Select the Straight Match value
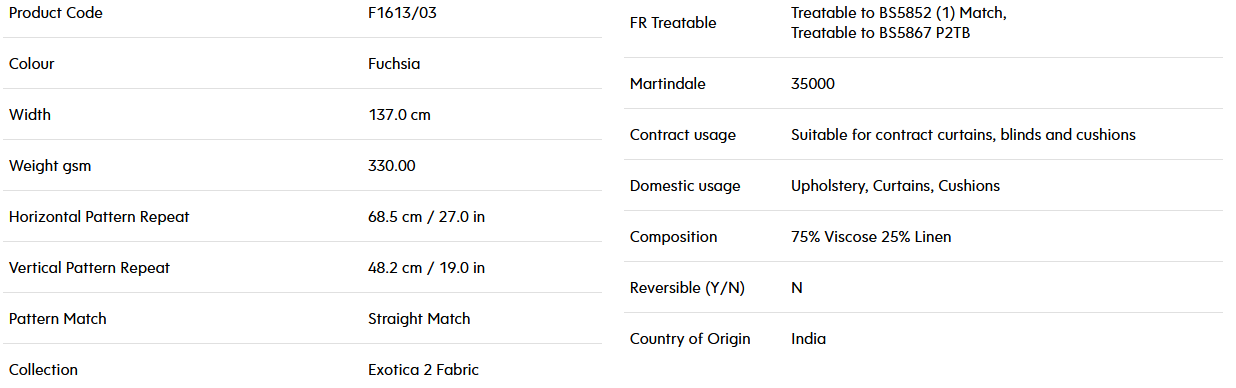1236x388 pixels. [419, 319]
